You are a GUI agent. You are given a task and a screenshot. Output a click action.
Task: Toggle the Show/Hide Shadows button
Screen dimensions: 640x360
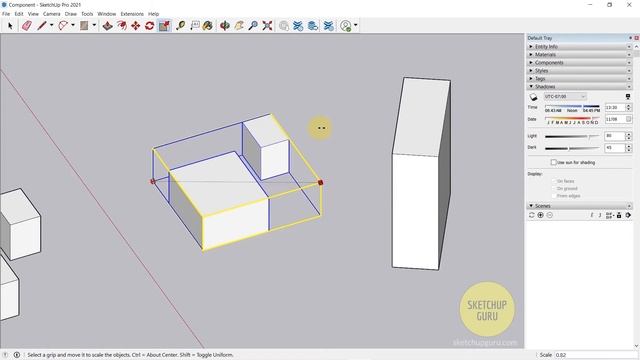tap(533, 97)
